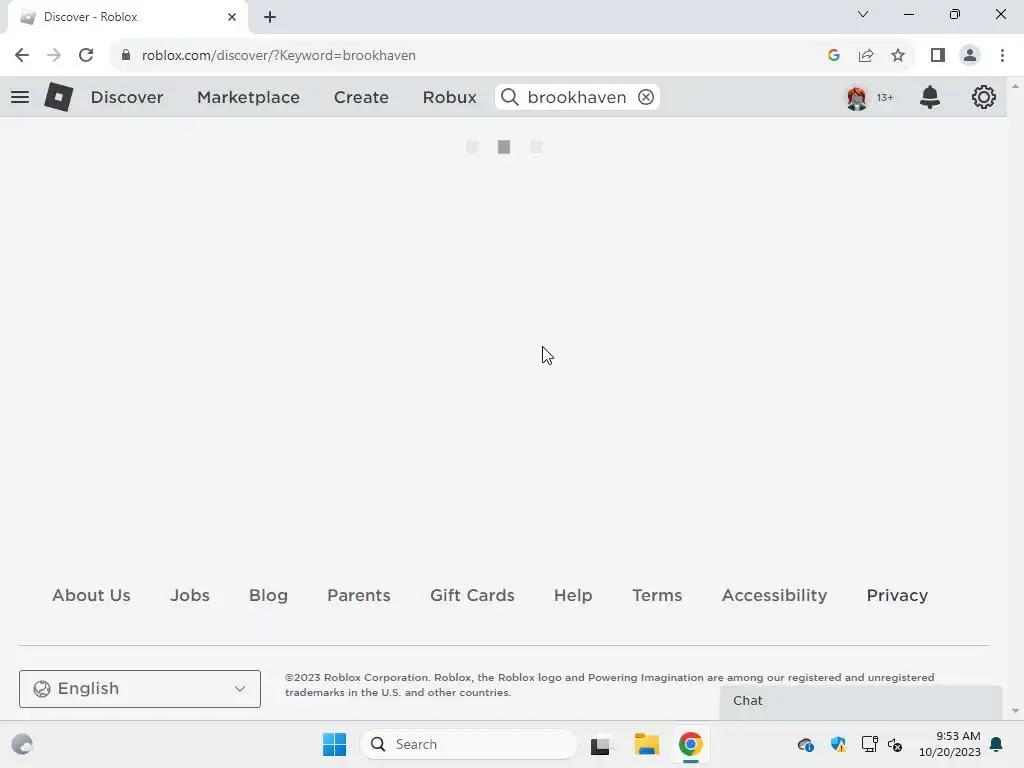Image resolution: width=1024 pixels, height=768 pixels.
Task: Click page scrollbar down arrow
Action: pos(1015,711)
